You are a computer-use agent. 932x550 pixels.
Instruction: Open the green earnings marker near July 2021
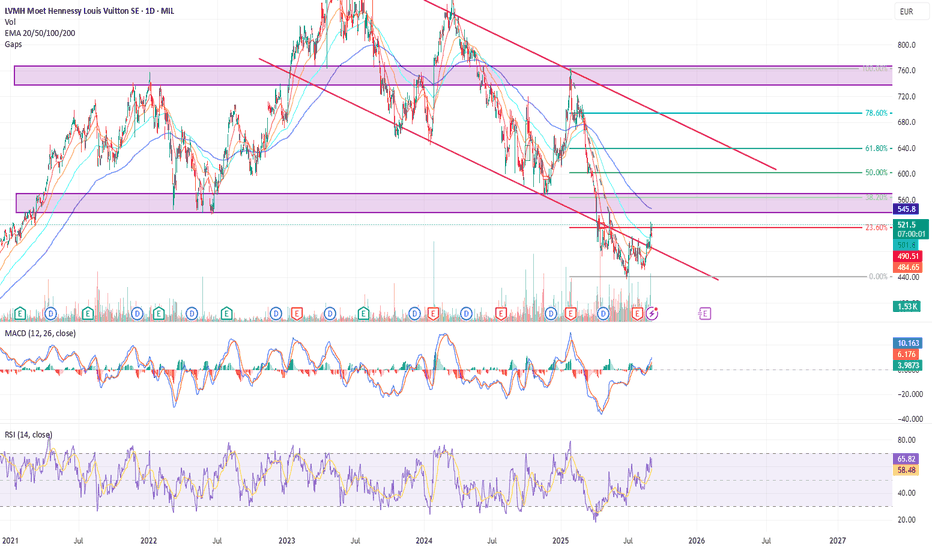pos(88,313)
